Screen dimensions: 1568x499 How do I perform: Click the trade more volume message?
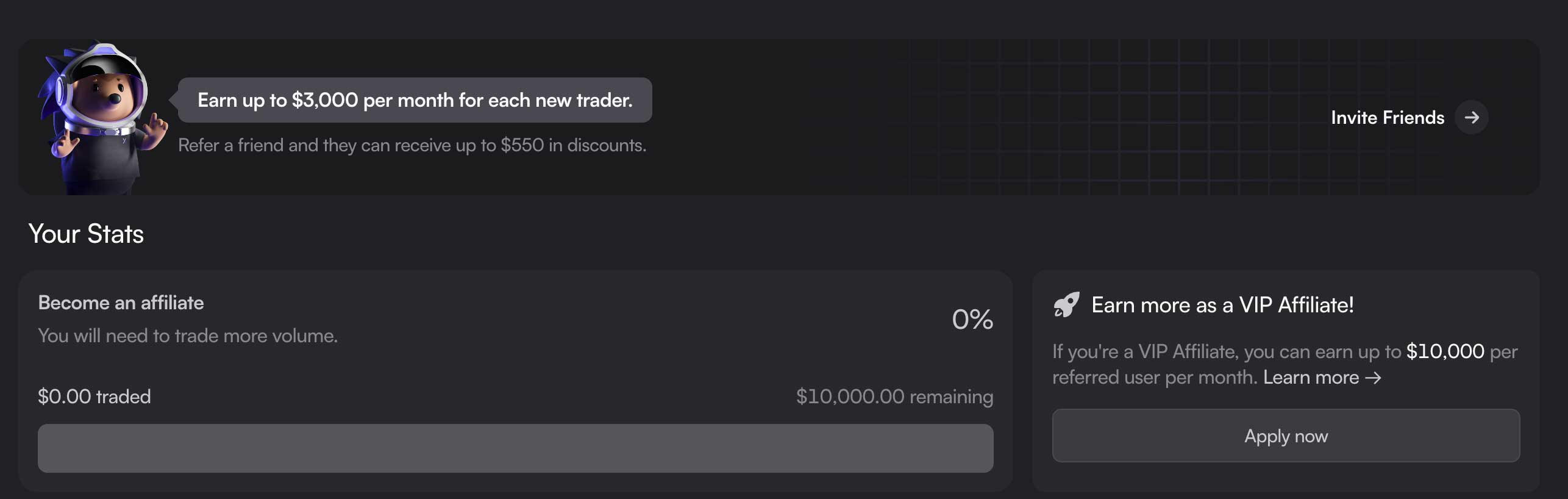187,335
